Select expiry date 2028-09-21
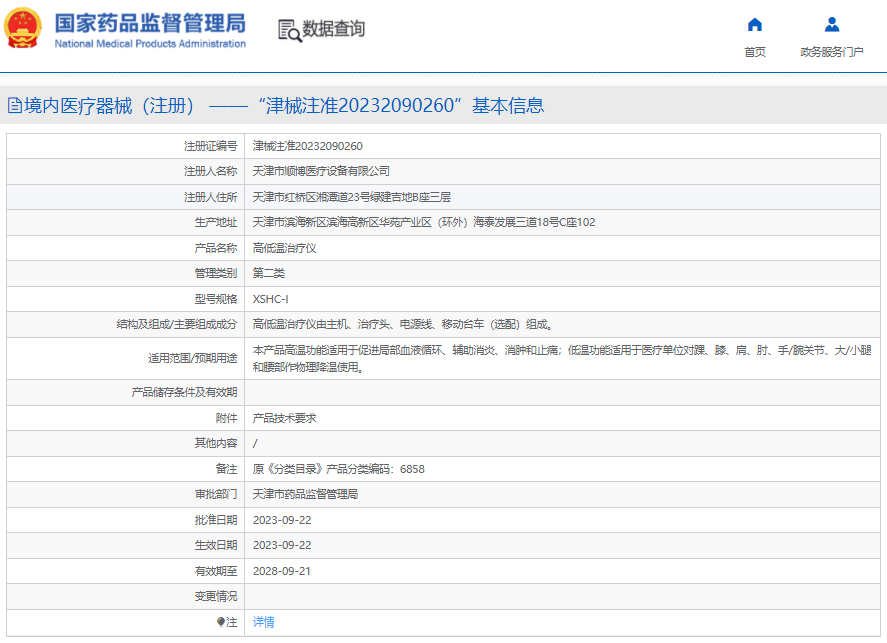The width and height of the screenshot is (887, 643). 282,571
